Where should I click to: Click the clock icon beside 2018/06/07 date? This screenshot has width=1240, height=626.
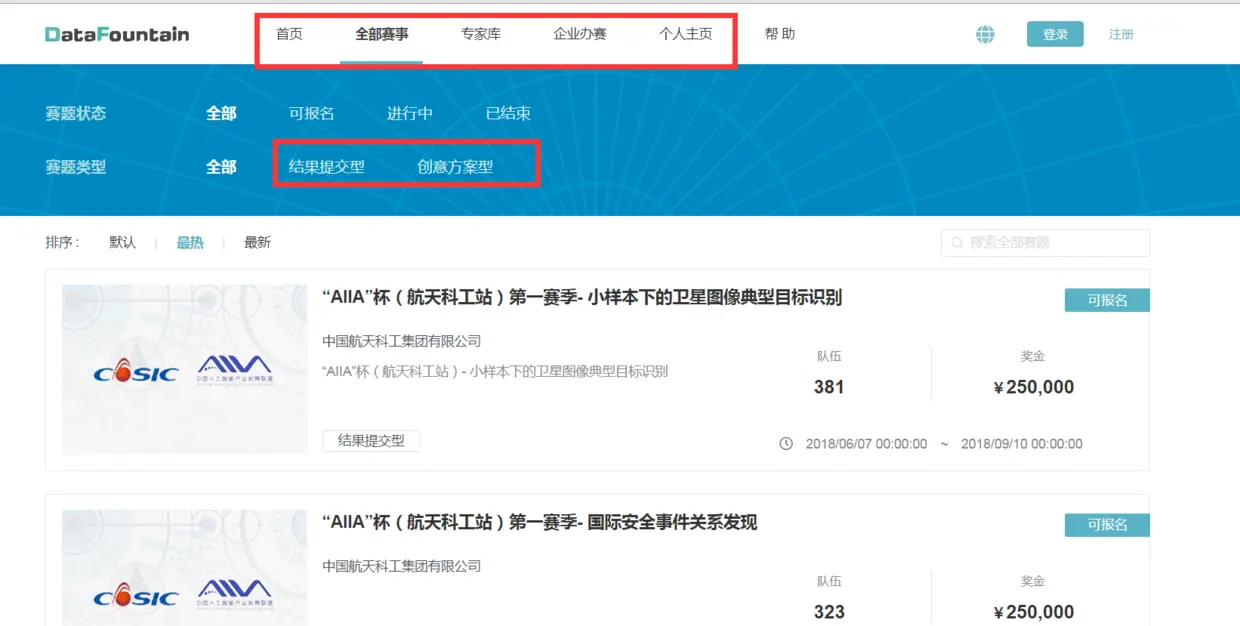[x=786, y=443]
